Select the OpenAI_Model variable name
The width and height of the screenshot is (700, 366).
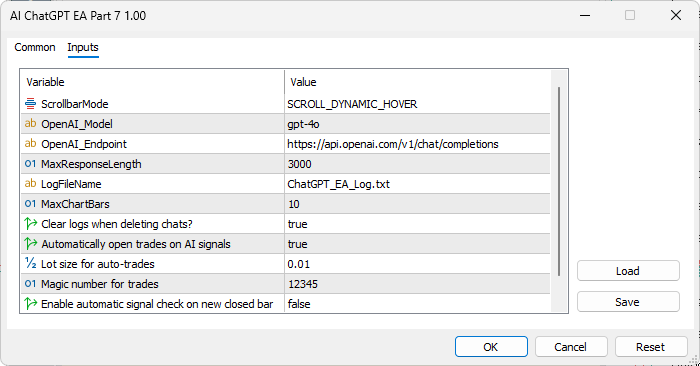click(x=77, y=124)
